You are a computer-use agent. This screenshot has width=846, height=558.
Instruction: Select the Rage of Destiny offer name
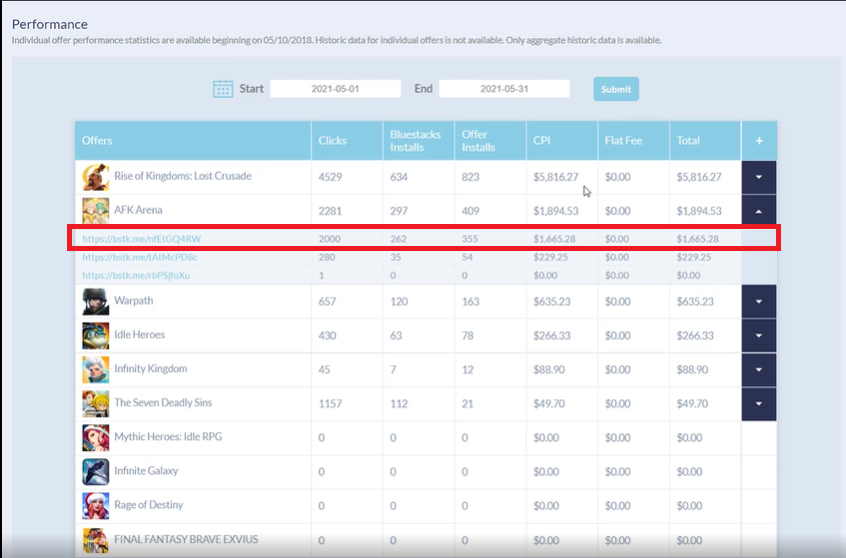pyautogui.click(x=148, y=505)
